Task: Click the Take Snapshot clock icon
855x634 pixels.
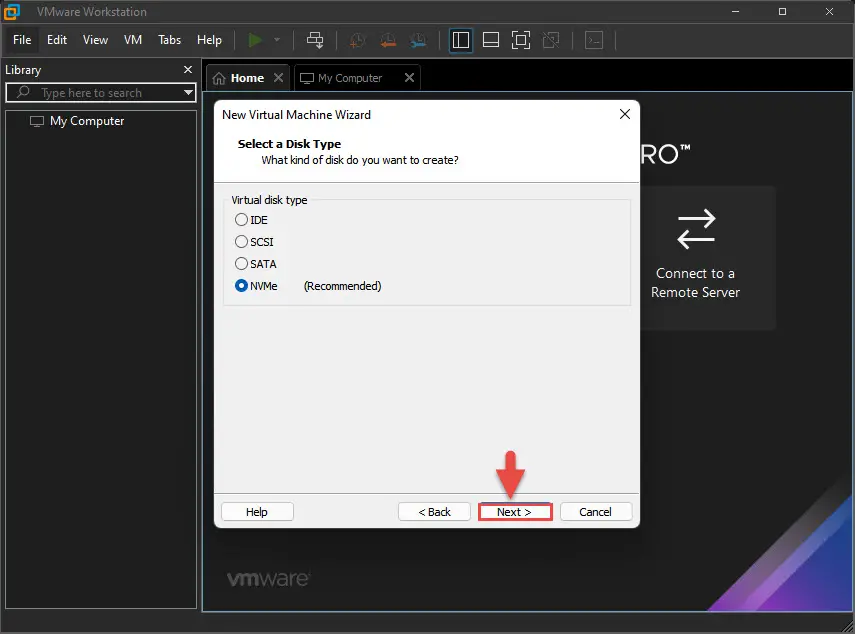Action: coord(357,40)
